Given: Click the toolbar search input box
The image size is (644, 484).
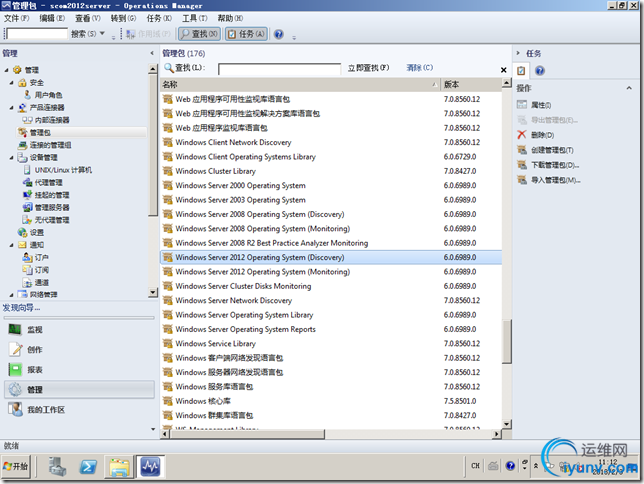Looking at the screenshot, I should (37, 34).
